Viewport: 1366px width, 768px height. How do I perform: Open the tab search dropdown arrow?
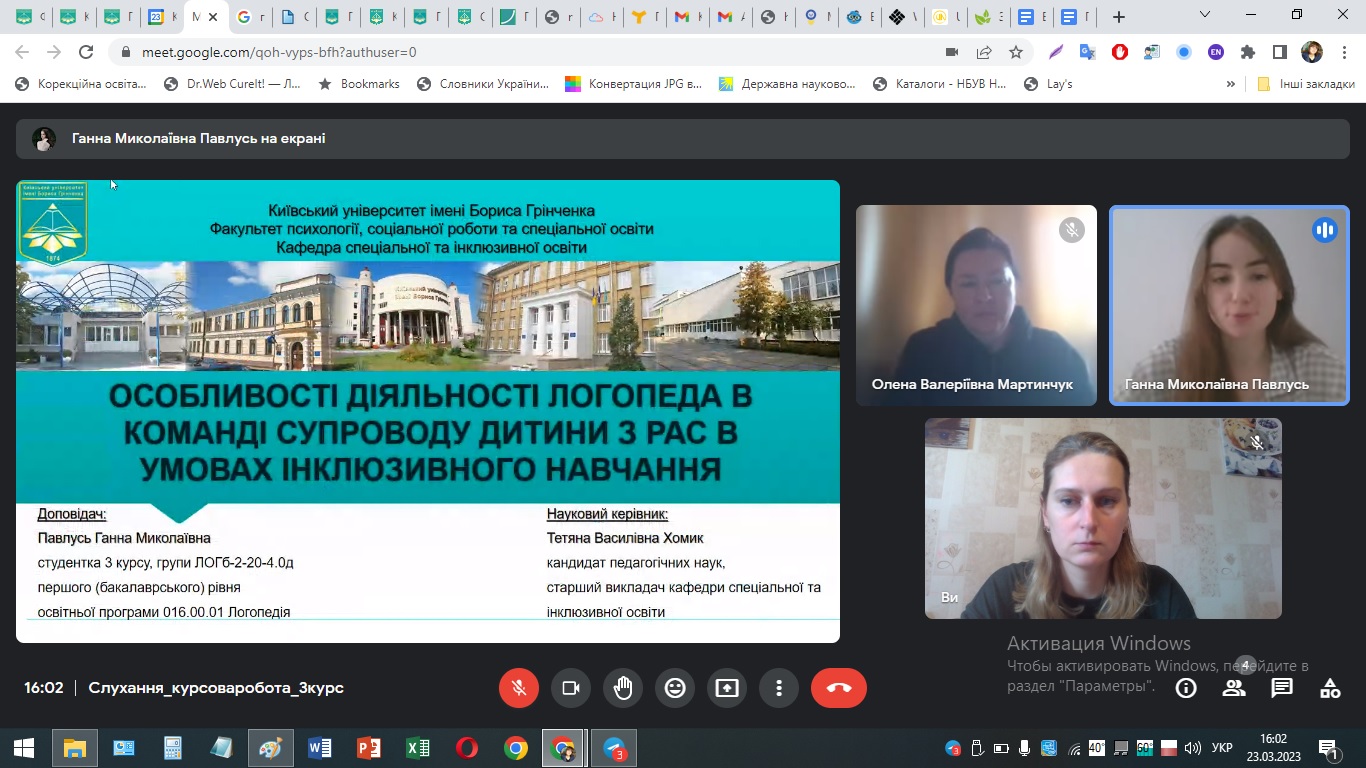(1205, 16)
